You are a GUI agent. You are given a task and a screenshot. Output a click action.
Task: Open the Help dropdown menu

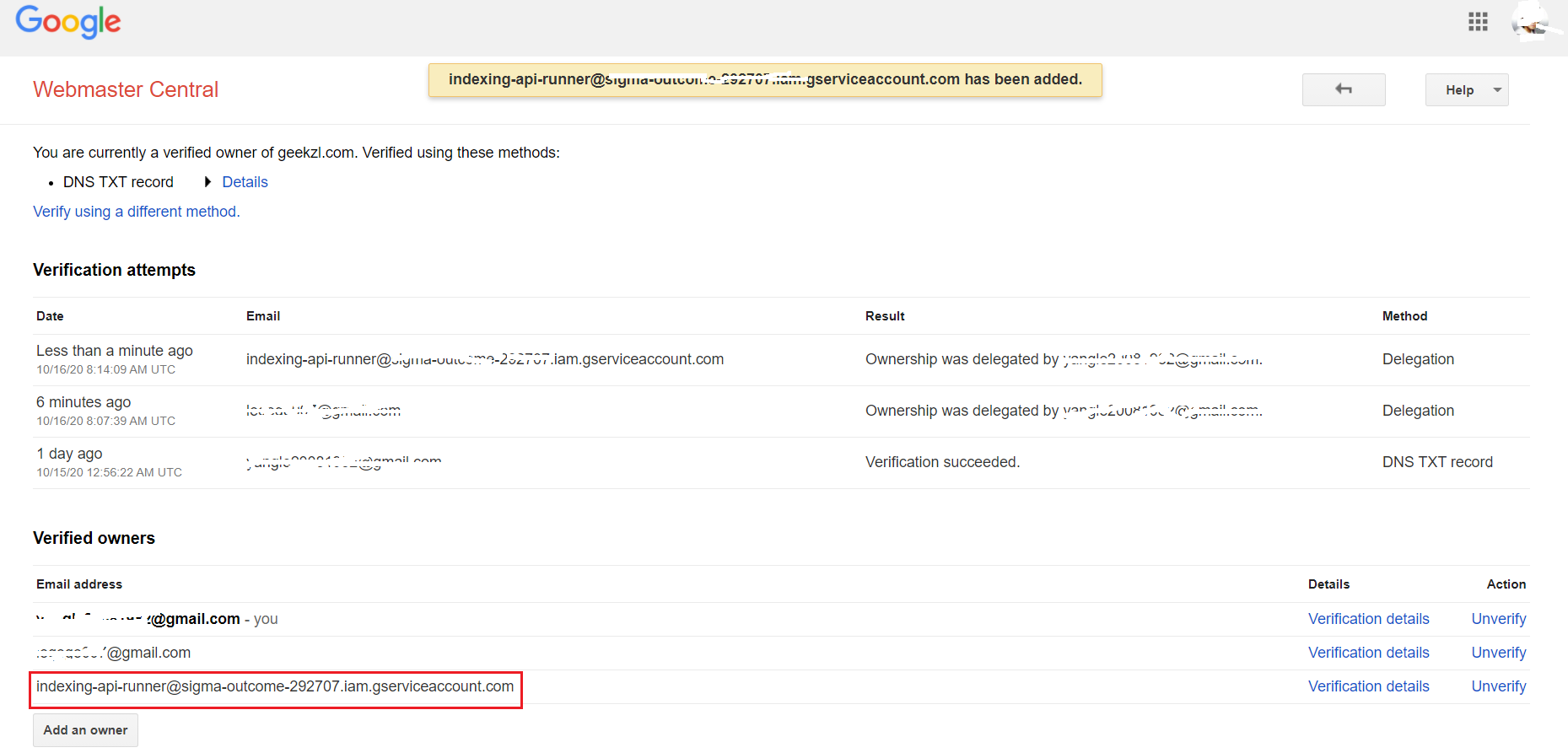coord(1467,89)
